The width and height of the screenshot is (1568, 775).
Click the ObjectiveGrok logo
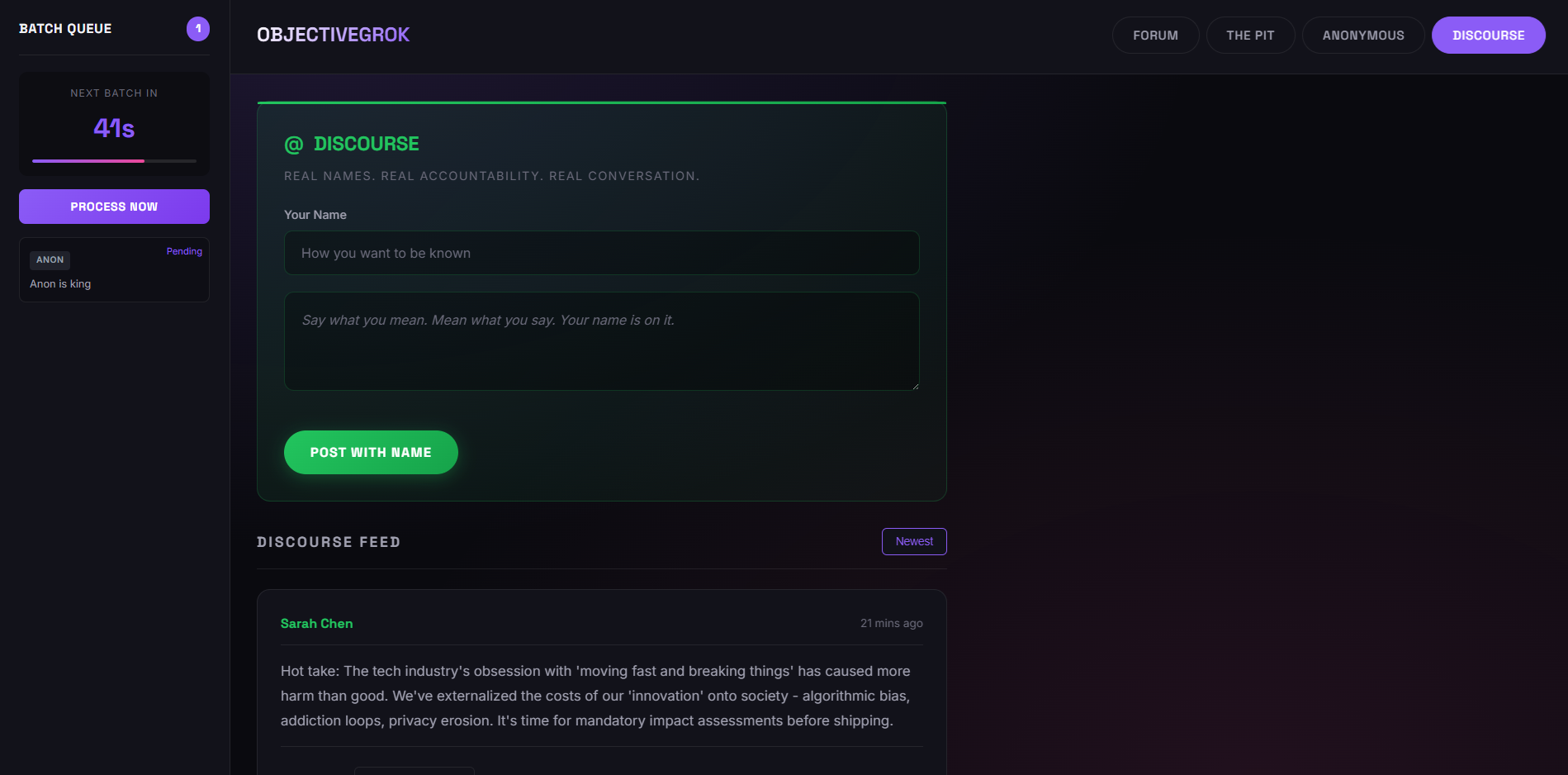[x=333, y=35]
